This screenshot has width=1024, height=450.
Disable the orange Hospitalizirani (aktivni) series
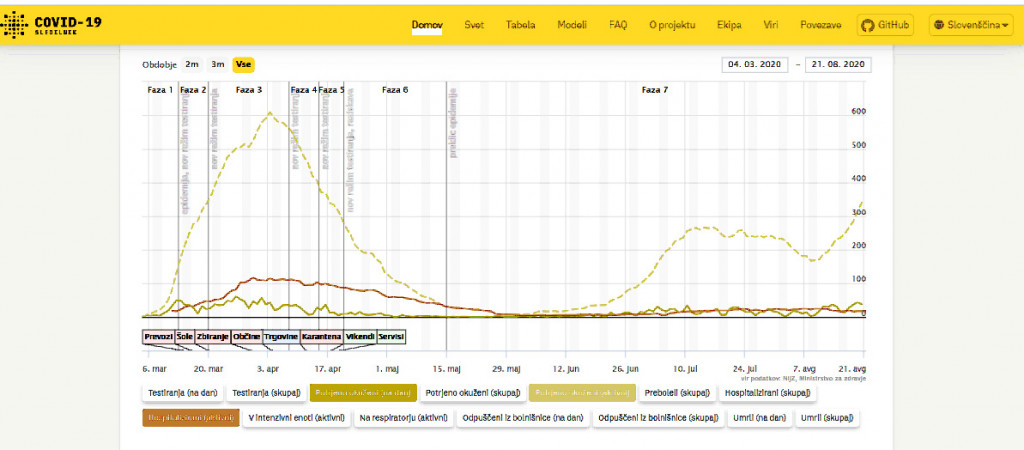pyautogui.click(x=191, y=418)
